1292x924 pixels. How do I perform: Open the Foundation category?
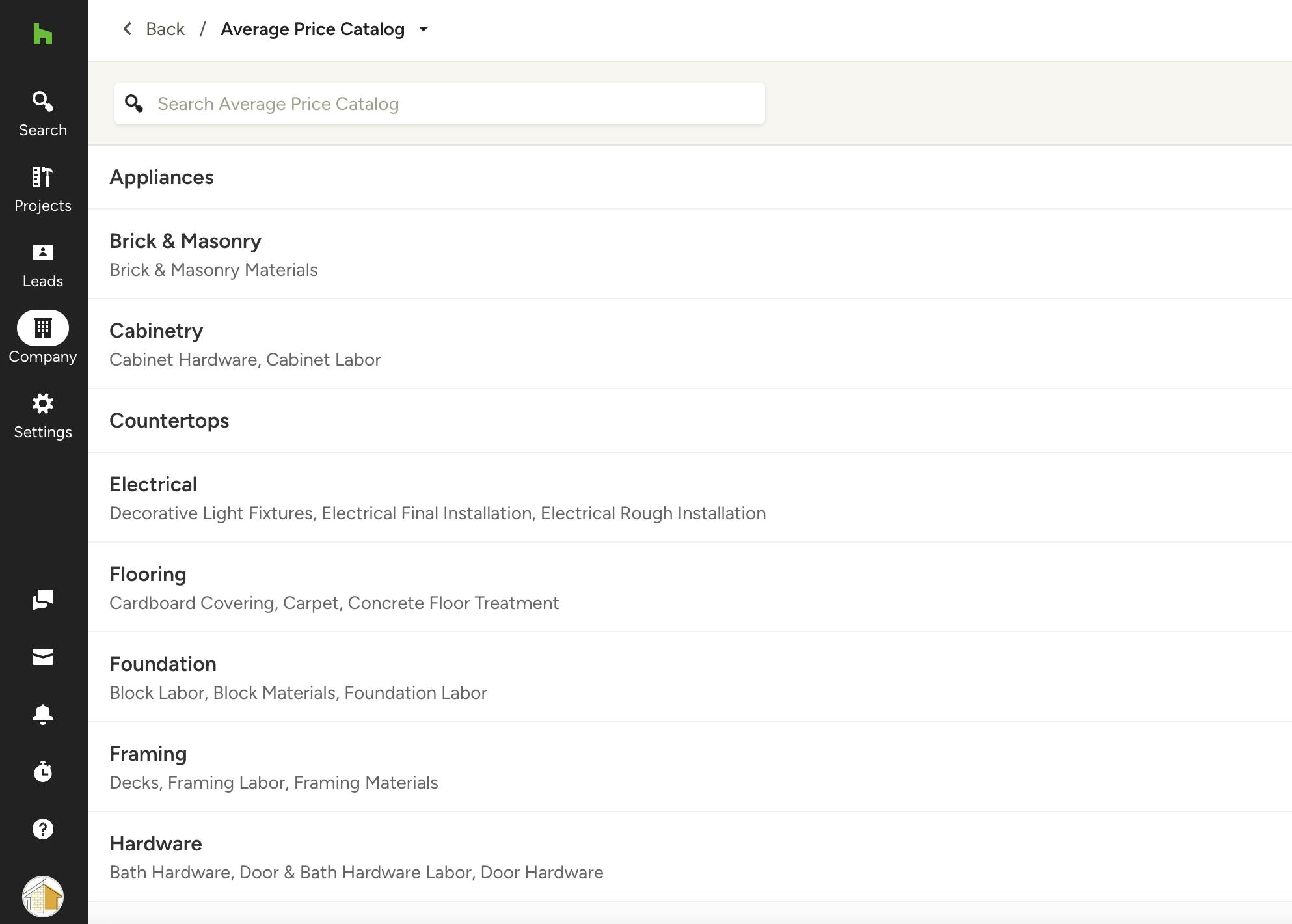[x=690, y=677]
